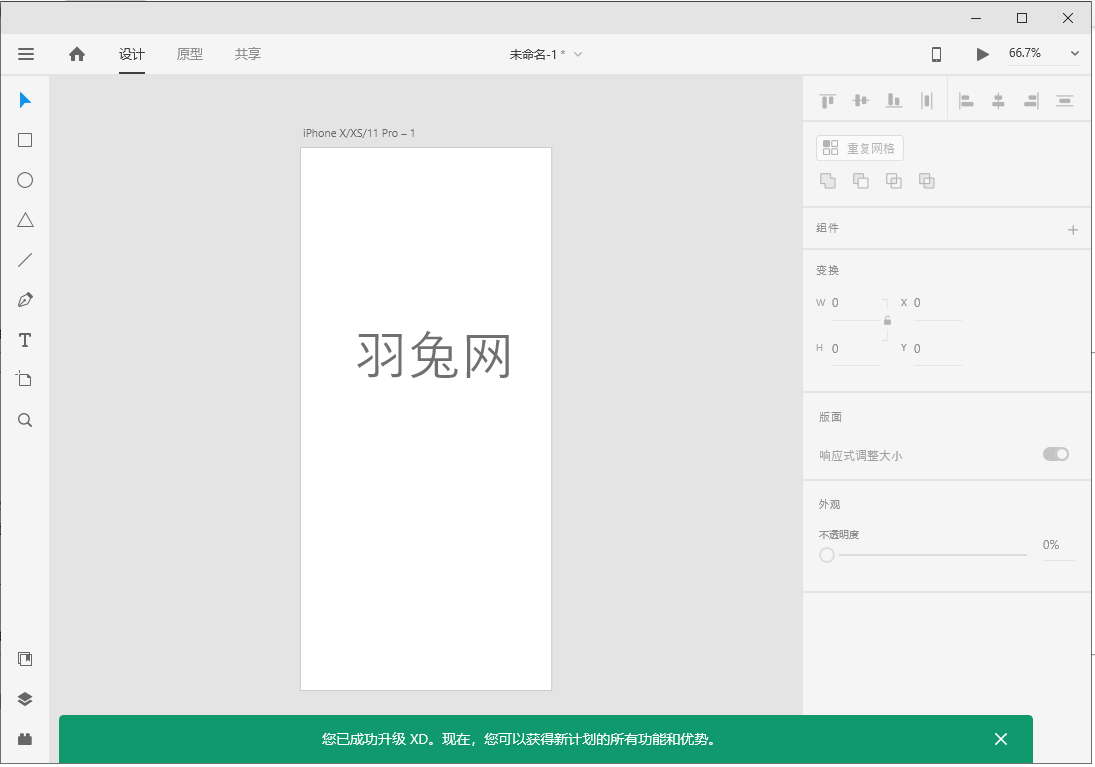The image size is (1095, 767).
Task: Toggle the aspect ratio lock icon
Action: tap(887, 321)
